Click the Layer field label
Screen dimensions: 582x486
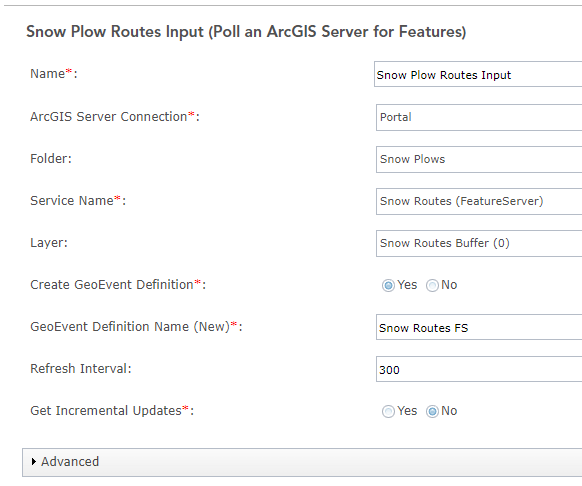[x=49, y=243]
